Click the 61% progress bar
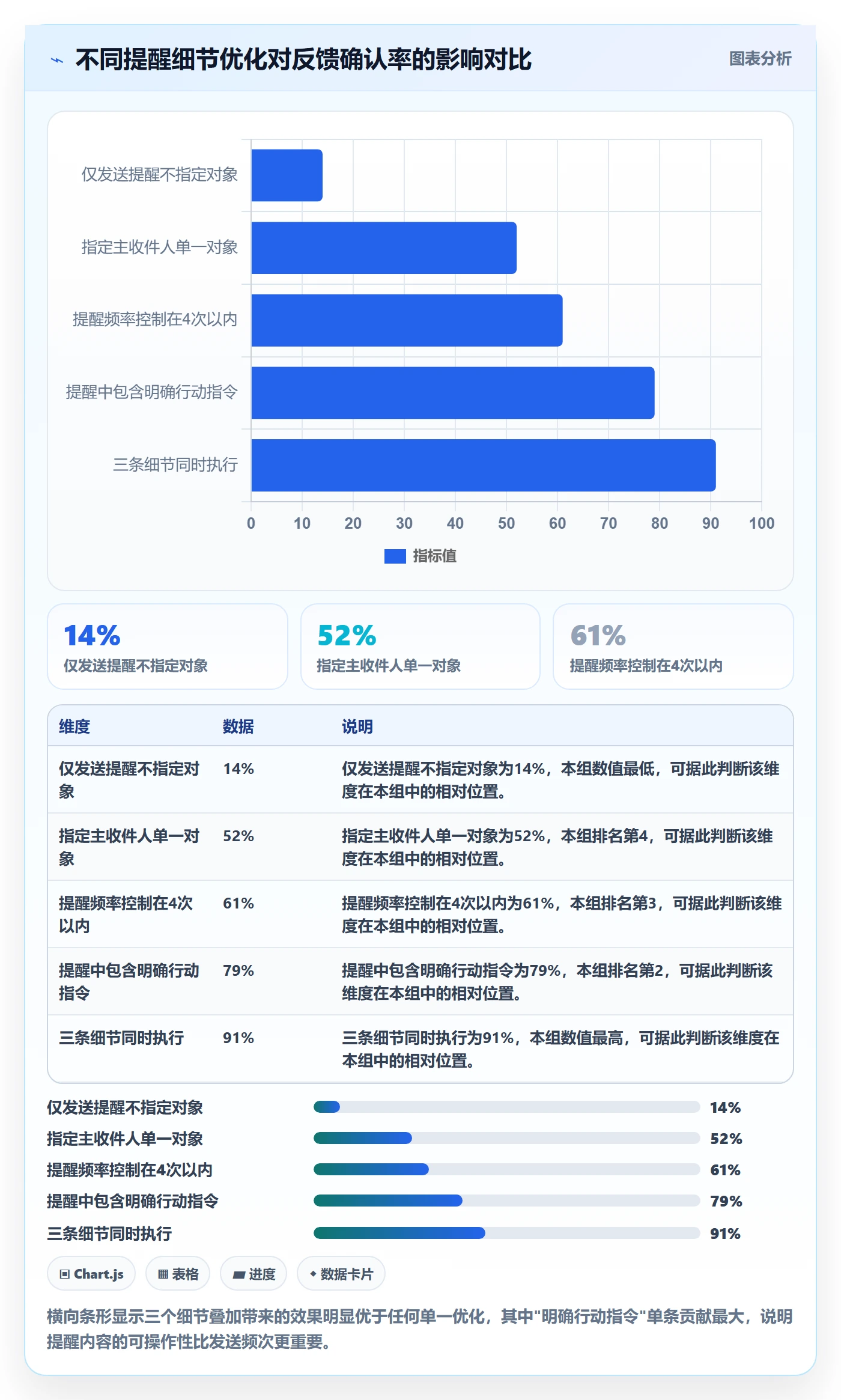The image size is (841, 1400). 506,1169
